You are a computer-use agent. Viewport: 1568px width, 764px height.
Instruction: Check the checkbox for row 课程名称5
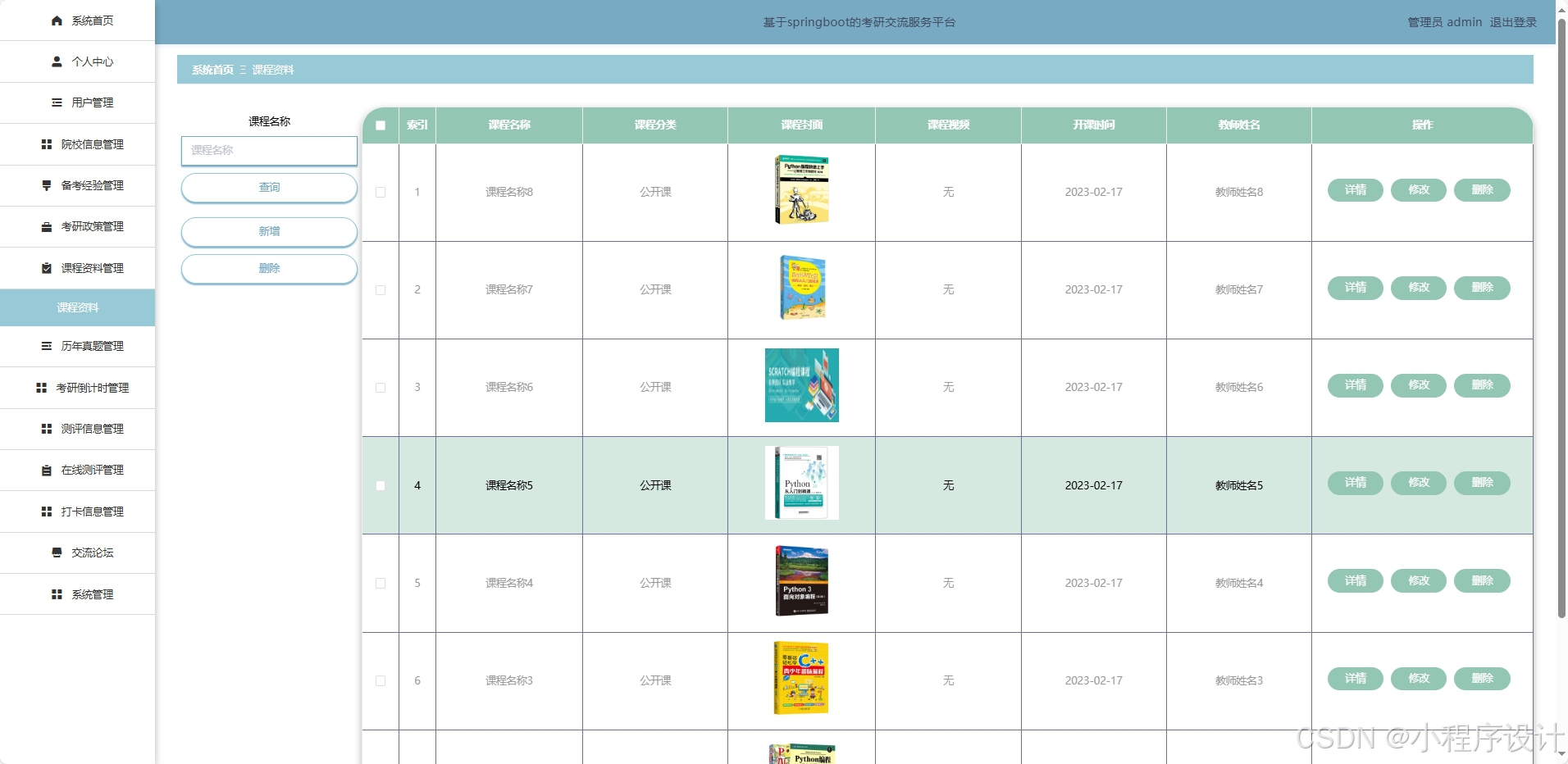381,485
